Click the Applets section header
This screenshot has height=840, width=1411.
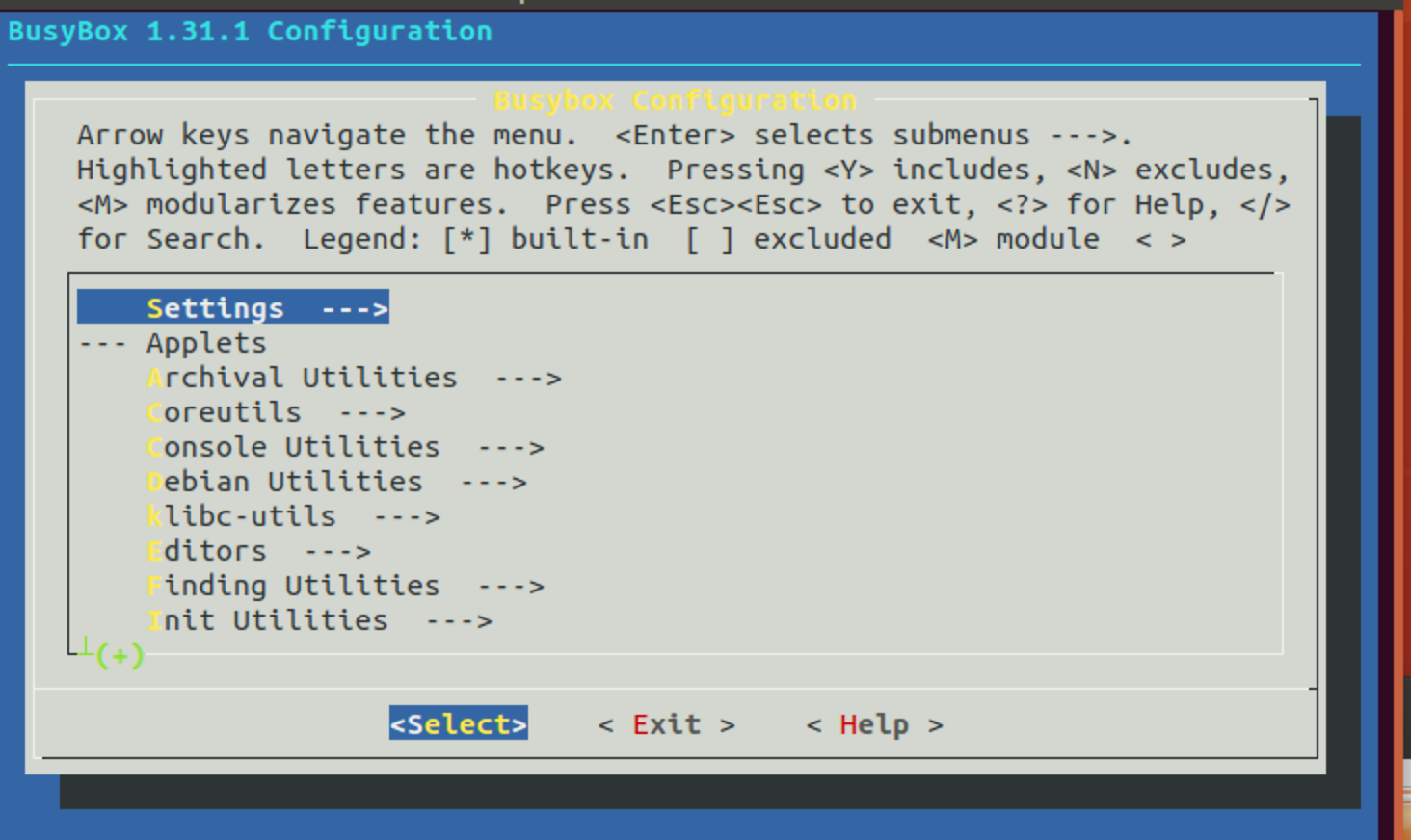173,343
